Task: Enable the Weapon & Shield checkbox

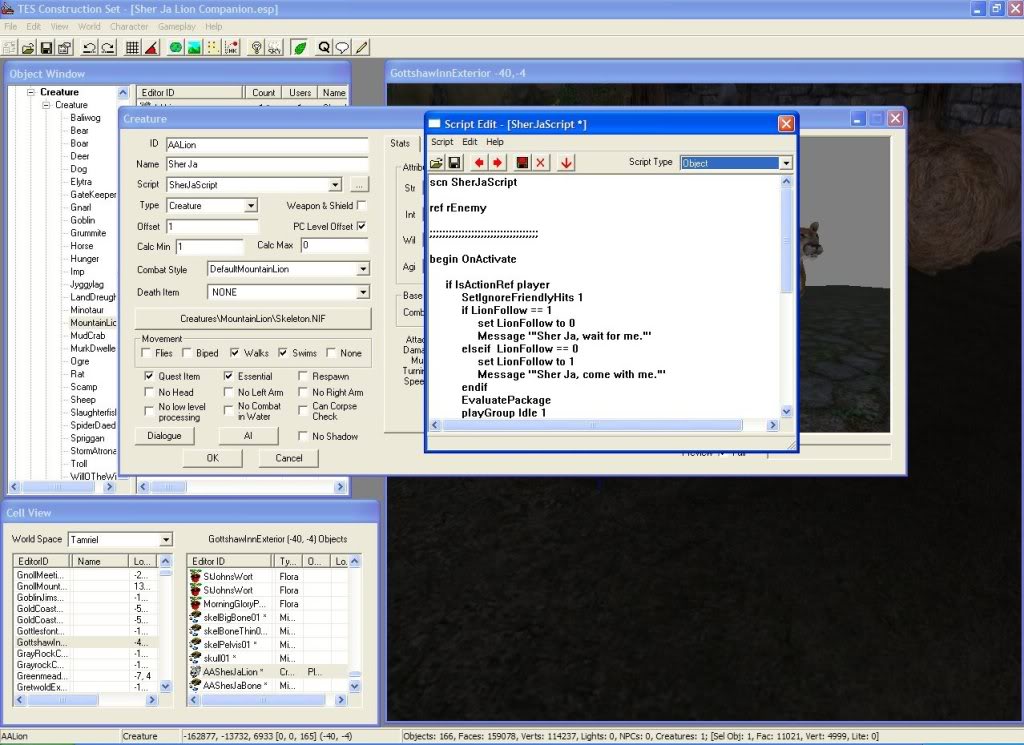Action: point(362,205)
